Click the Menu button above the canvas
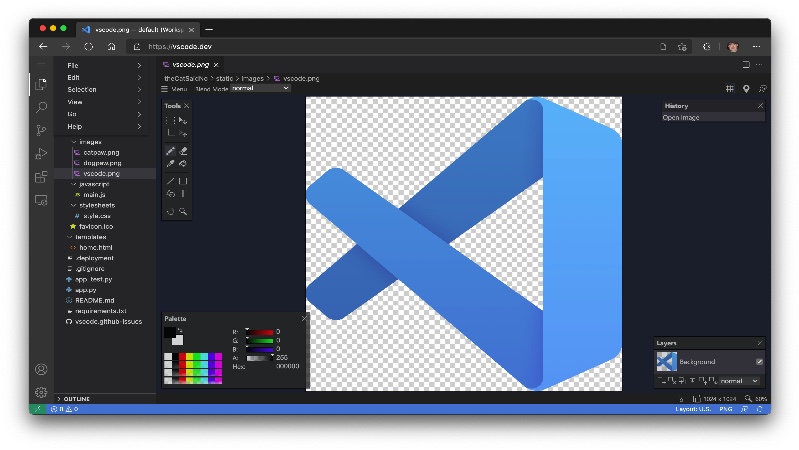The image size is (799, 450). click(x=176, y=88)
